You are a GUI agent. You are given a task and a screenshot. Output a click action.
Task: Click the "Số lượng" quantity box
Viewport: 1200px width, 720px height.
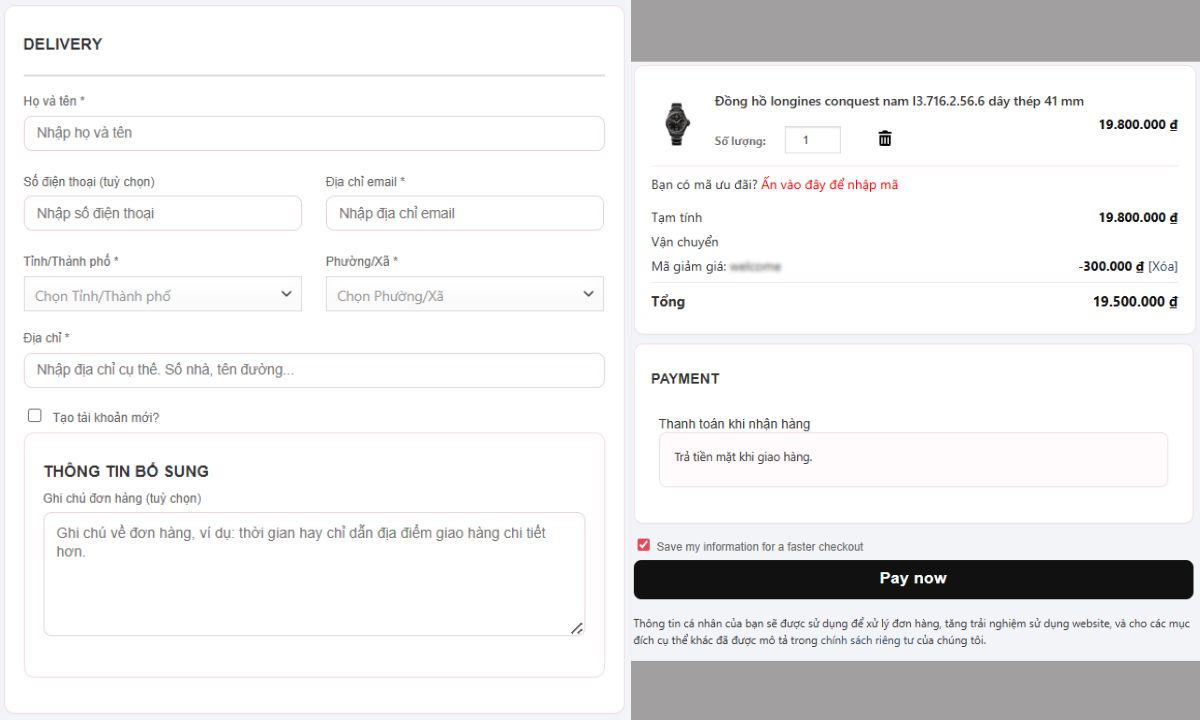pos(812,140)
